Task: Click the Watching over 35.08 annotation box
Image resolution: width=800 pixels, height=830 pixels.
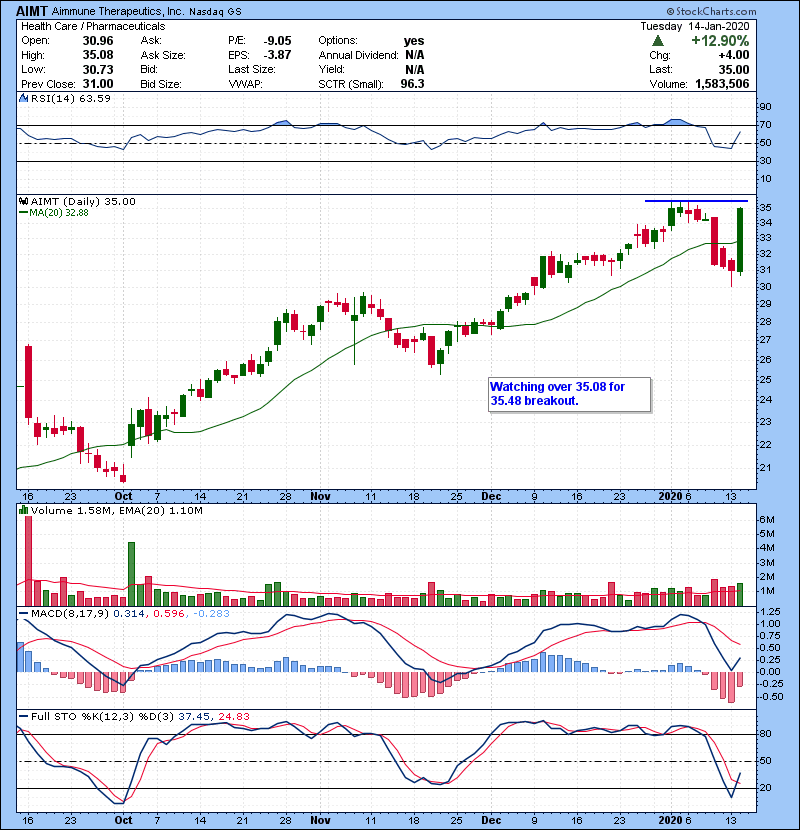Action: pyautogui.click(x=569, y=394)
